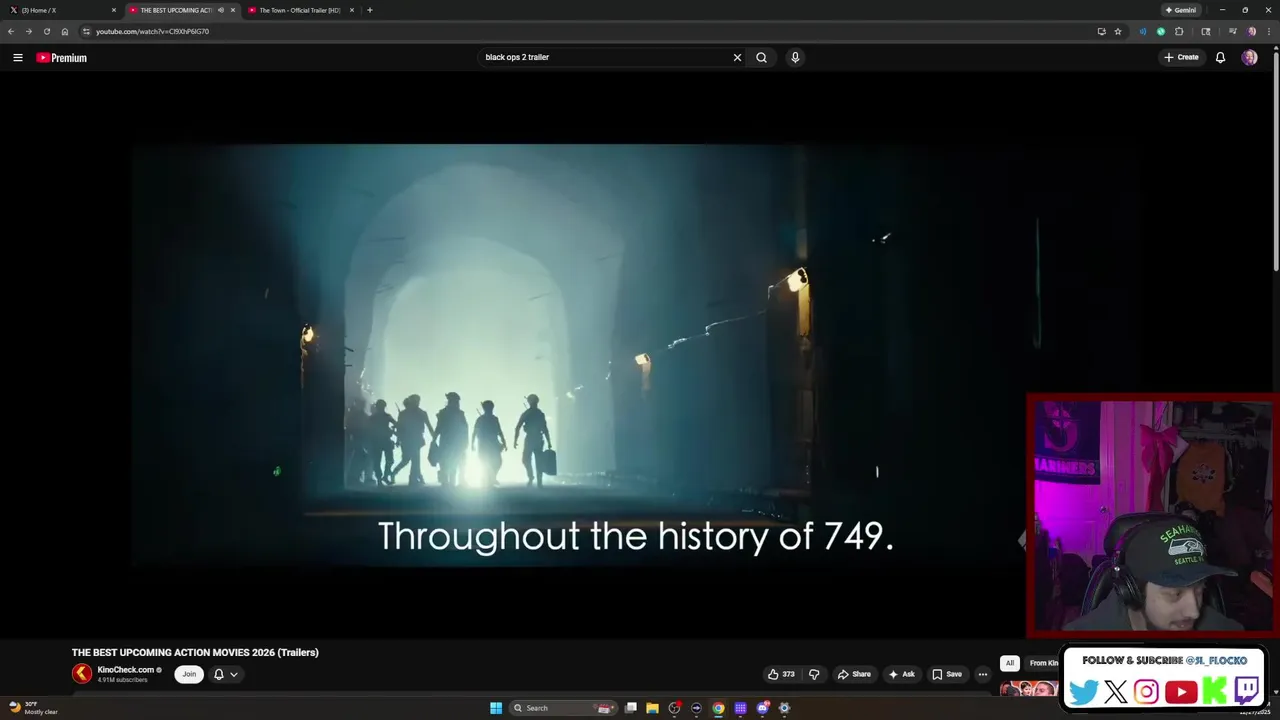This screenshot has height=720, width=1280.
Task: Select the From KinoCheck filter chip
Action: (1044, 663)
